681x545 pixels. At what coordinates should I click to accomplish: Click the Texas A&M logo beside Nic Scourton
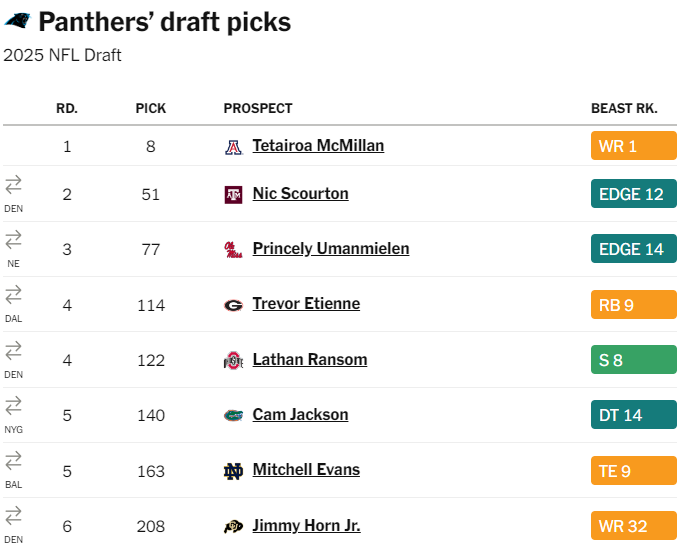[x=233, y=195]
